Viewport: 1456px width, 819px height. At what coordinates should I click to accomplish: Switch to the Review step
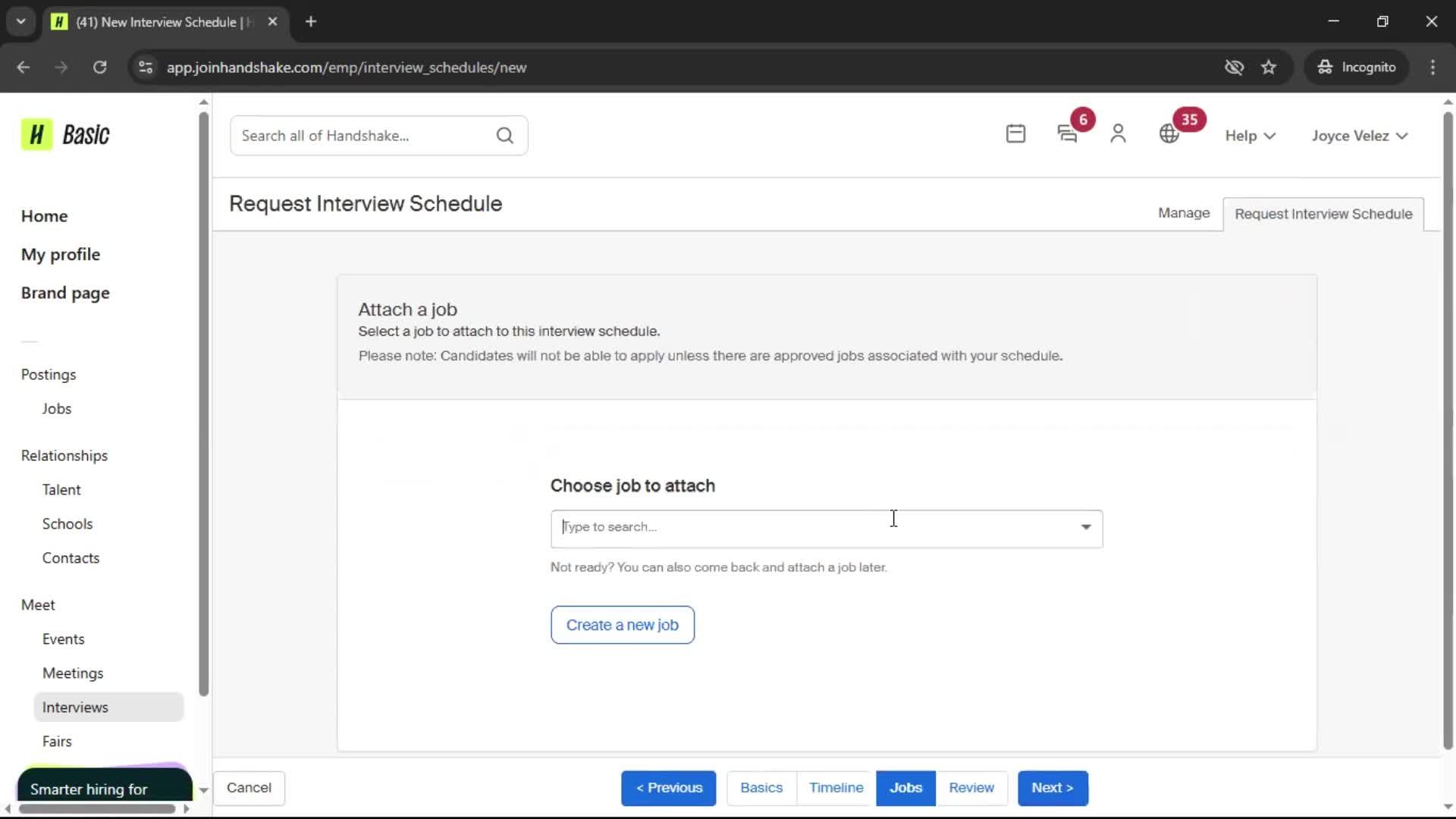[x=971, y=788]
